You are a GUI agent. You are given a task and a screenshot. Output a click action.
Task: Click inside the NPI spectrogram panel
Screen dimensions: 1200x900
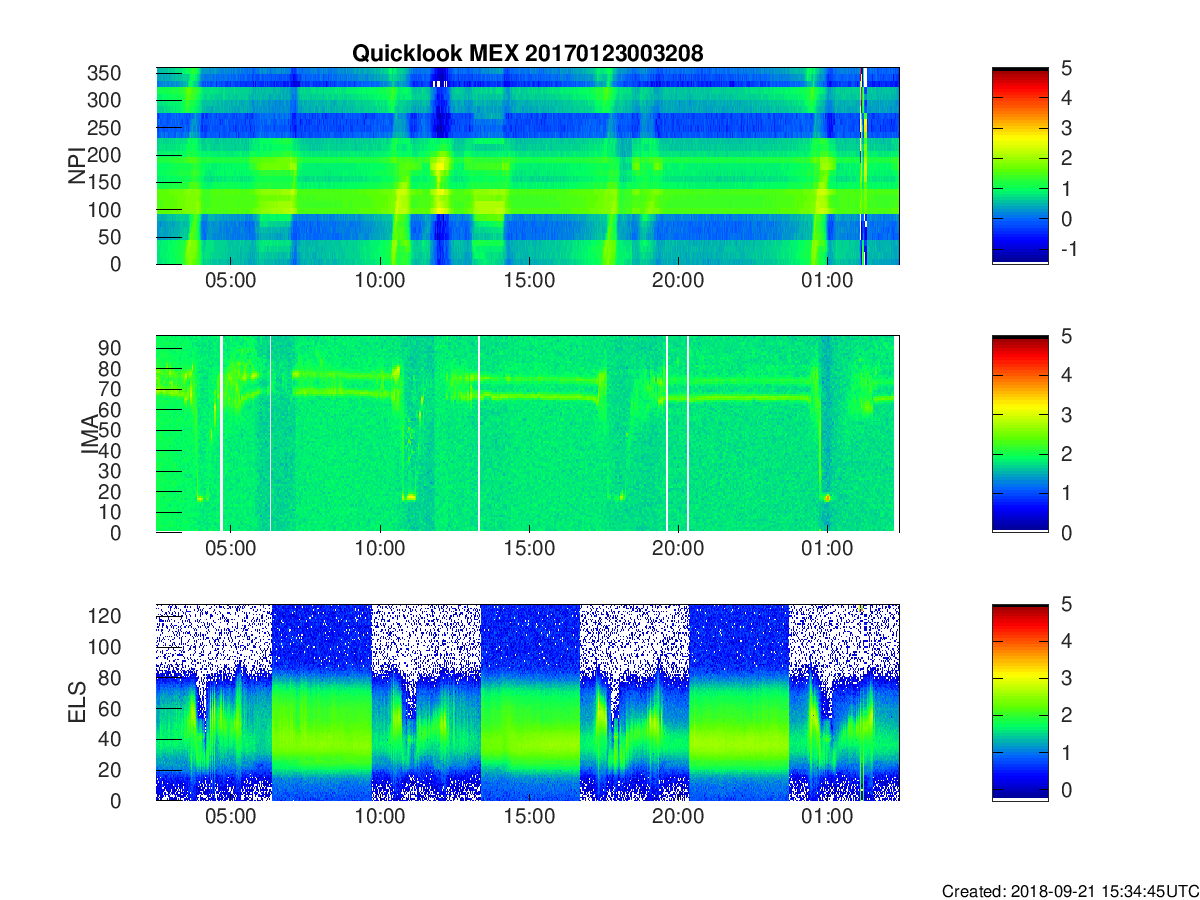point(527,166)
